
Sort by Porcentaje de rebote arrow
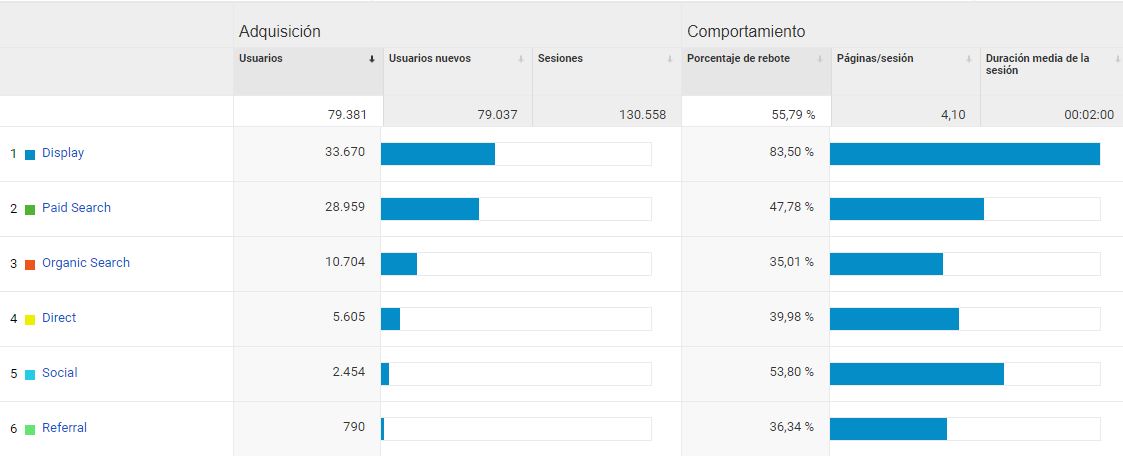(820, 59)
